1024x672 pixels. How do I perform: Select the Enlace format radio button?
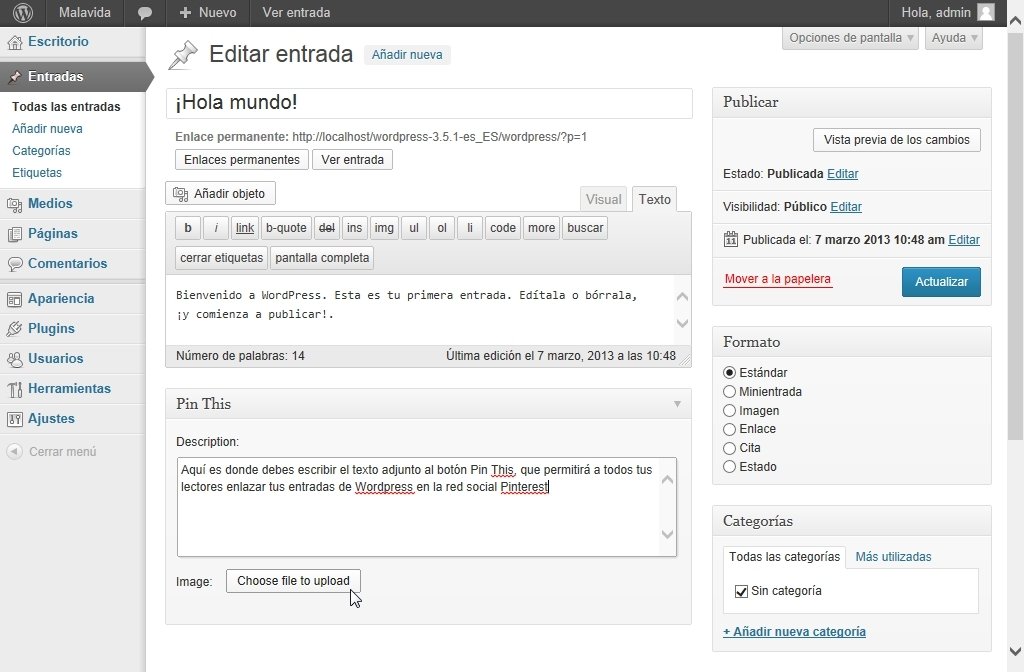coord(729,429)
